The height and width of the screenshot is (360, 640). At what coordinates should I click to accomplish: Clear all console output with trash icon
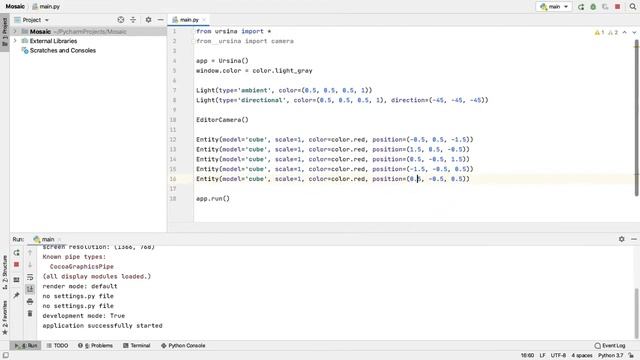30,313
